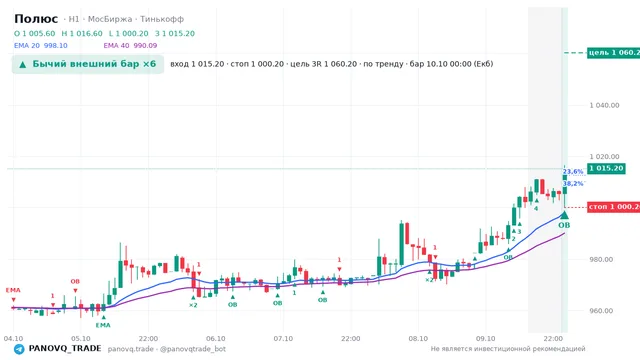Click the EMA 20 998.10 legend
Screen dimensions: 640x360
click(x=41, y=45)
